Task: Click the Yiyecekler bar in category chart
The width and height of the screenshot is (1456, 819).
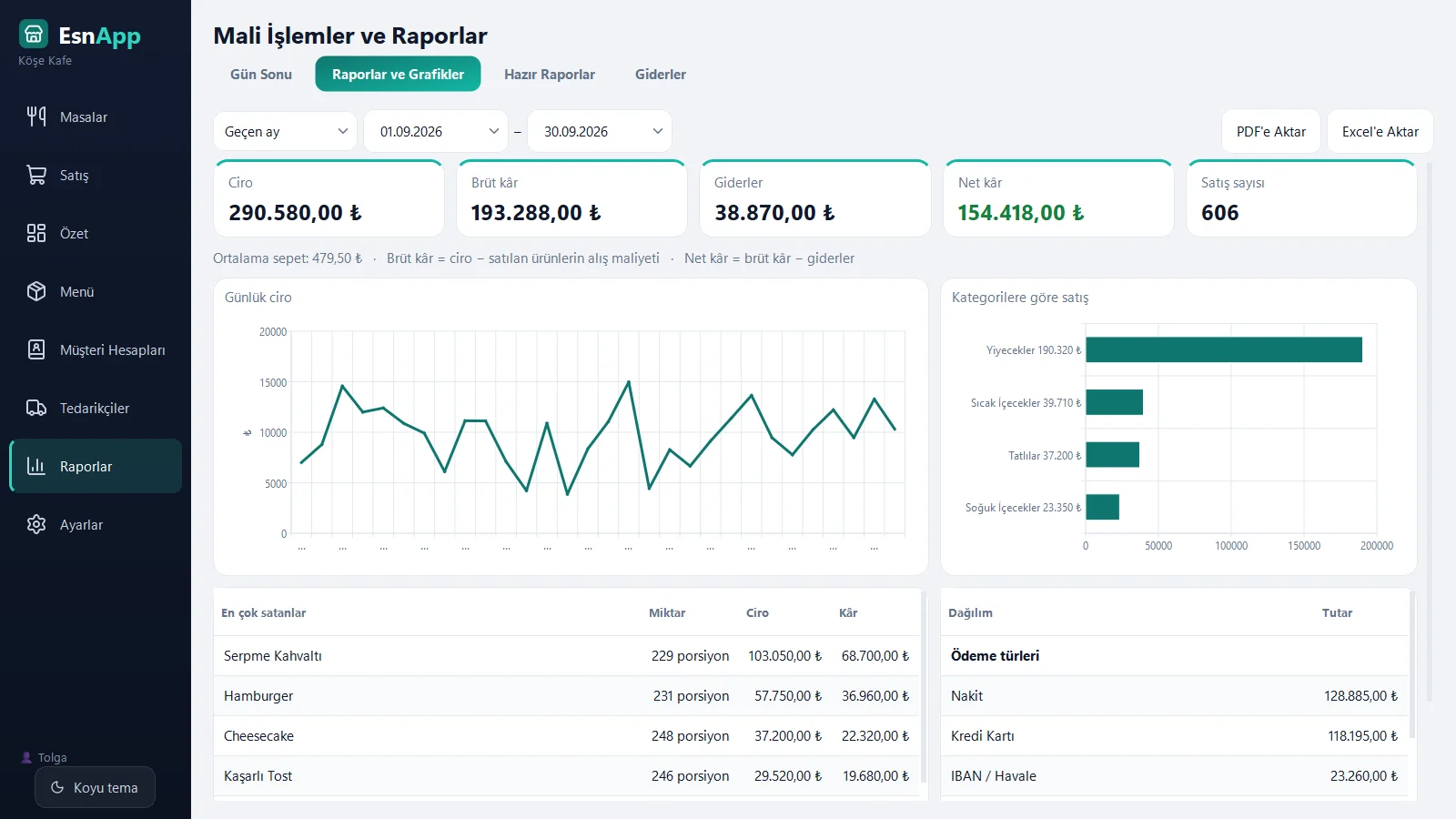Action: [x=1224, y=349]
